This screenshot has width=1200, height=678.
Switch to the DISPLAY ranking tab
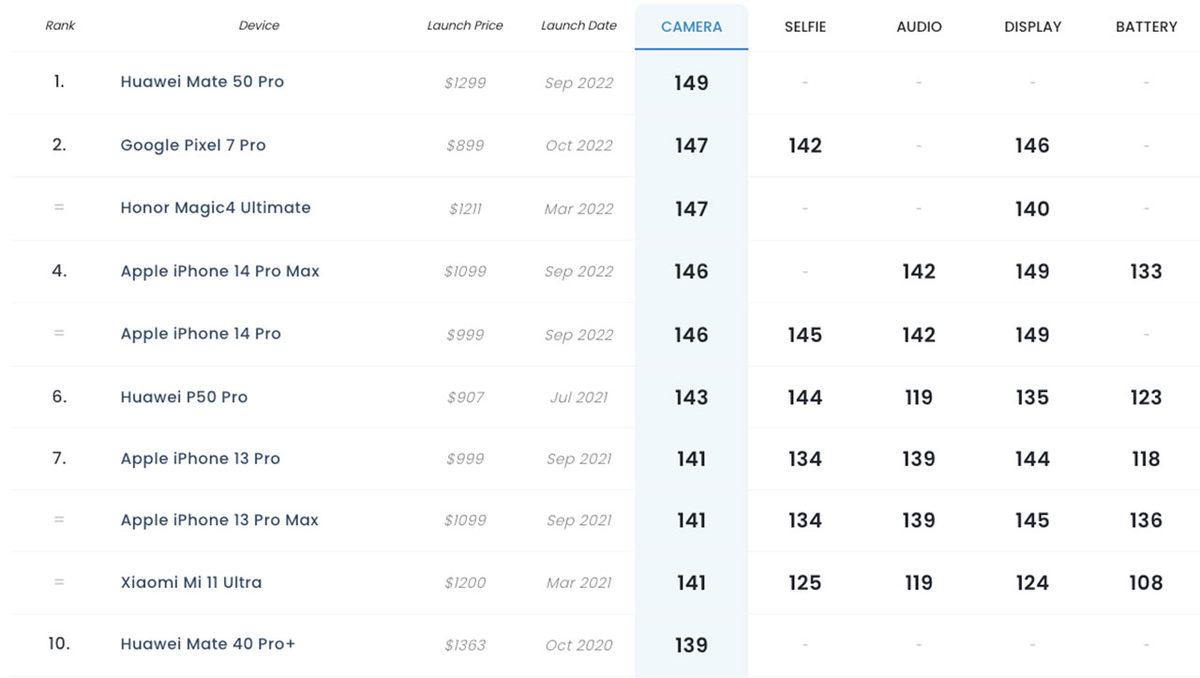1032,27
